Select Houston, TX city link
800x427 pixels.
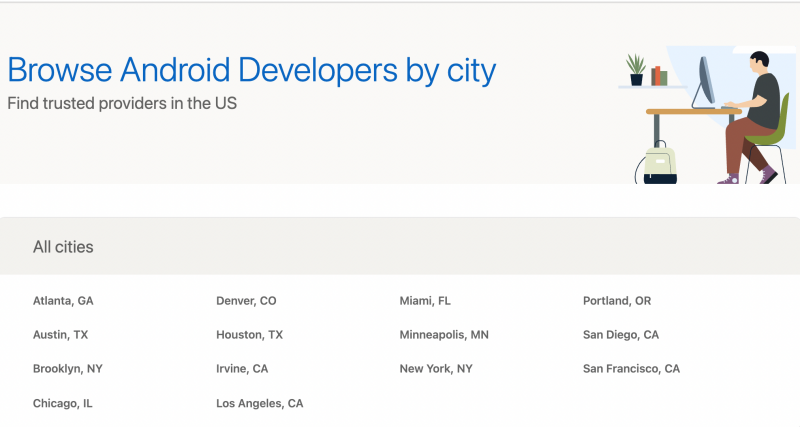coord(249,335)
